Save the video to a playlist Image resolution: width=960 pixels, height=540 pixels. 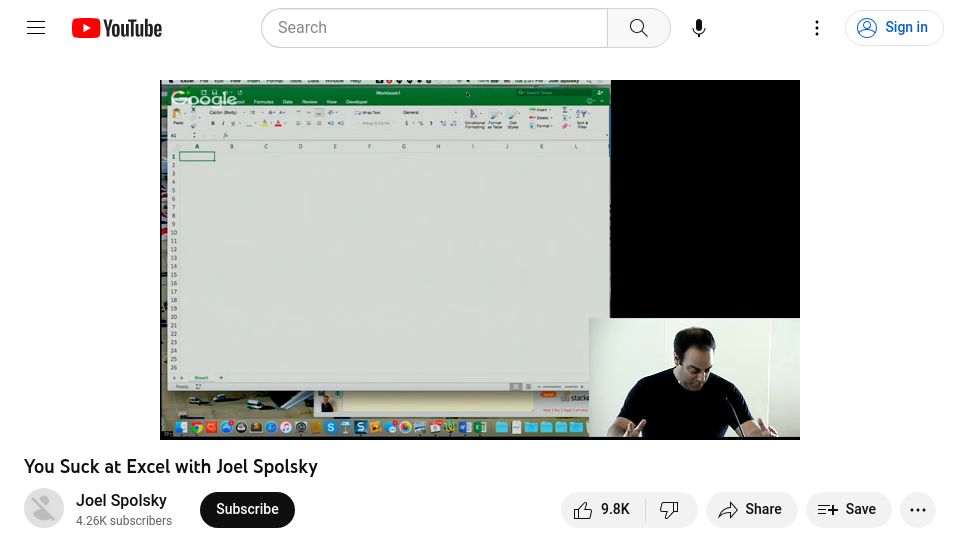coord(848,509)
